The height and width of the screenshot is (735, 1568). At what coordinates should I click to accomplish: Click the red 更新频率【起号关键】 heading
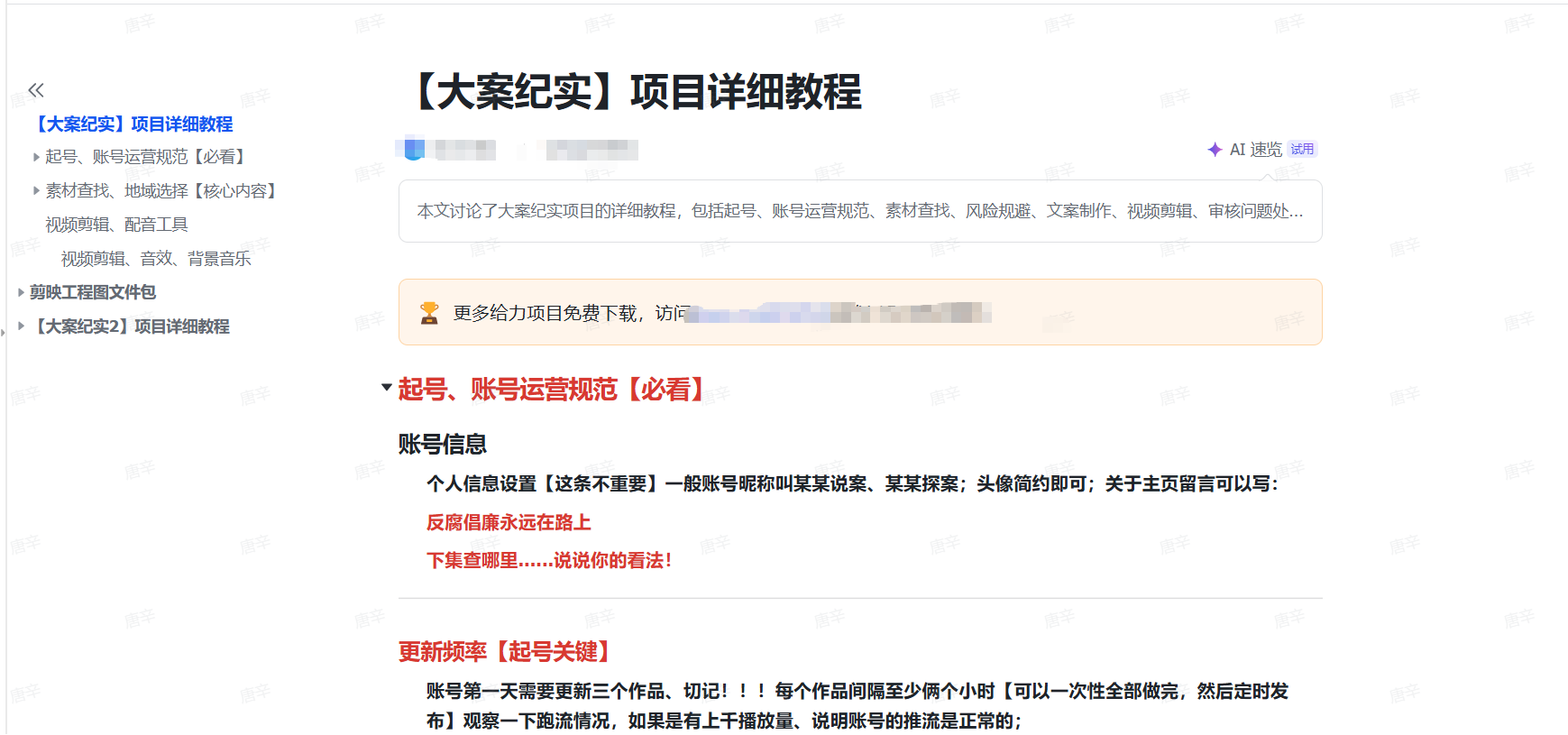click(x=507, y=652)
